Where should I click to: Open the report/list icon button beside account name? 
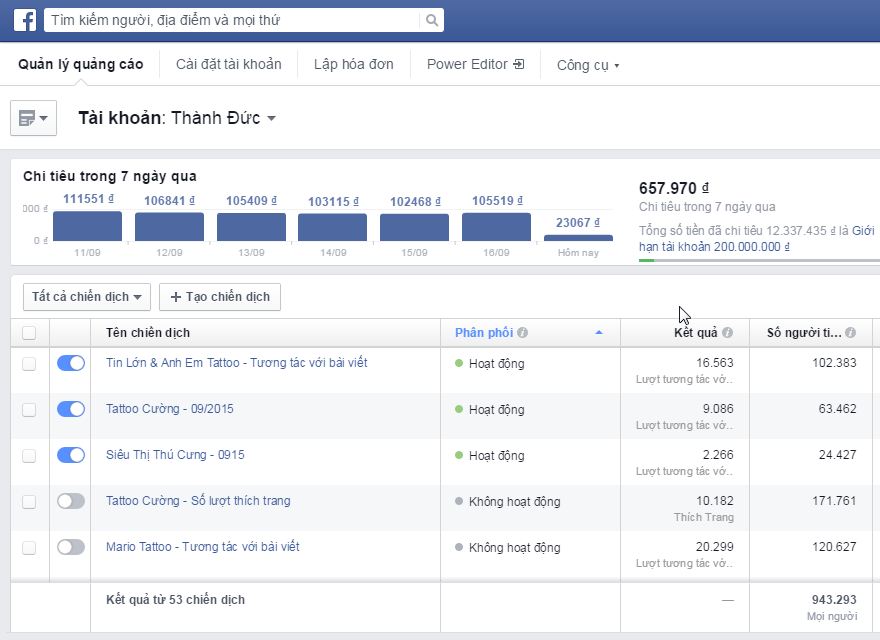[33, 118]
